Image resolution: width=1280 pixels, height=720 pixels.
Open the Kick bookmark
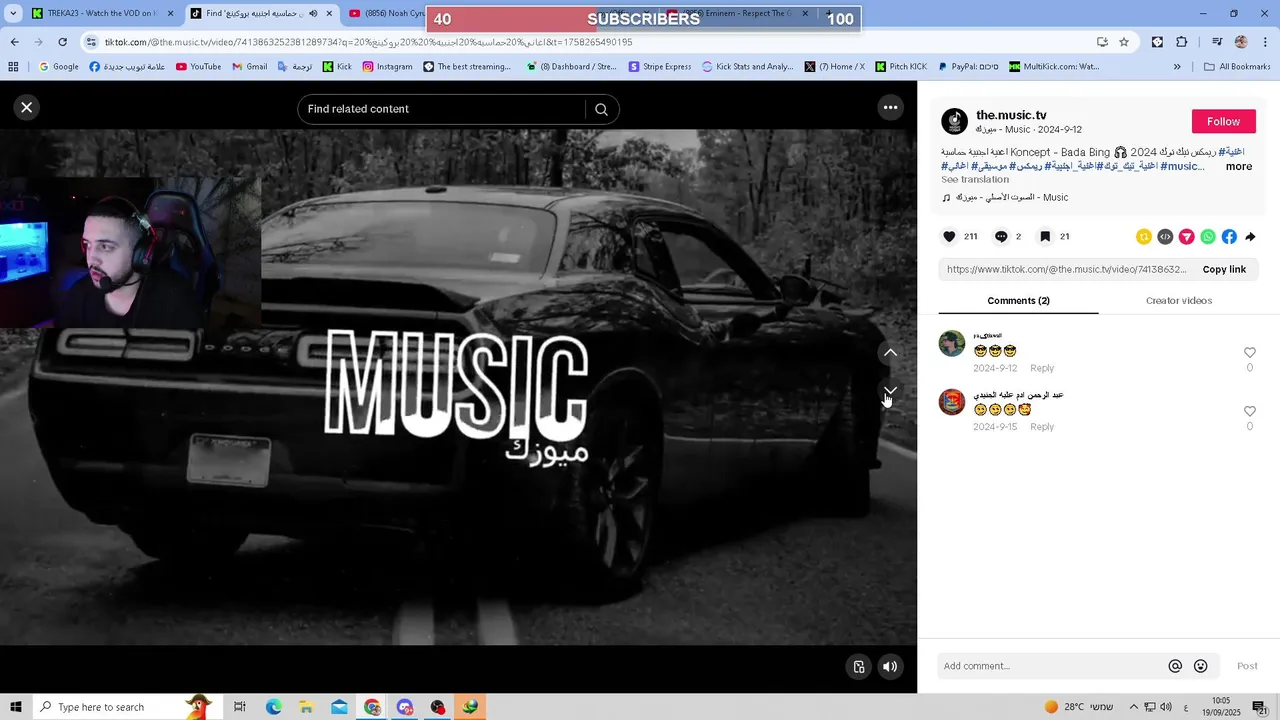click(x=337, y=67)
